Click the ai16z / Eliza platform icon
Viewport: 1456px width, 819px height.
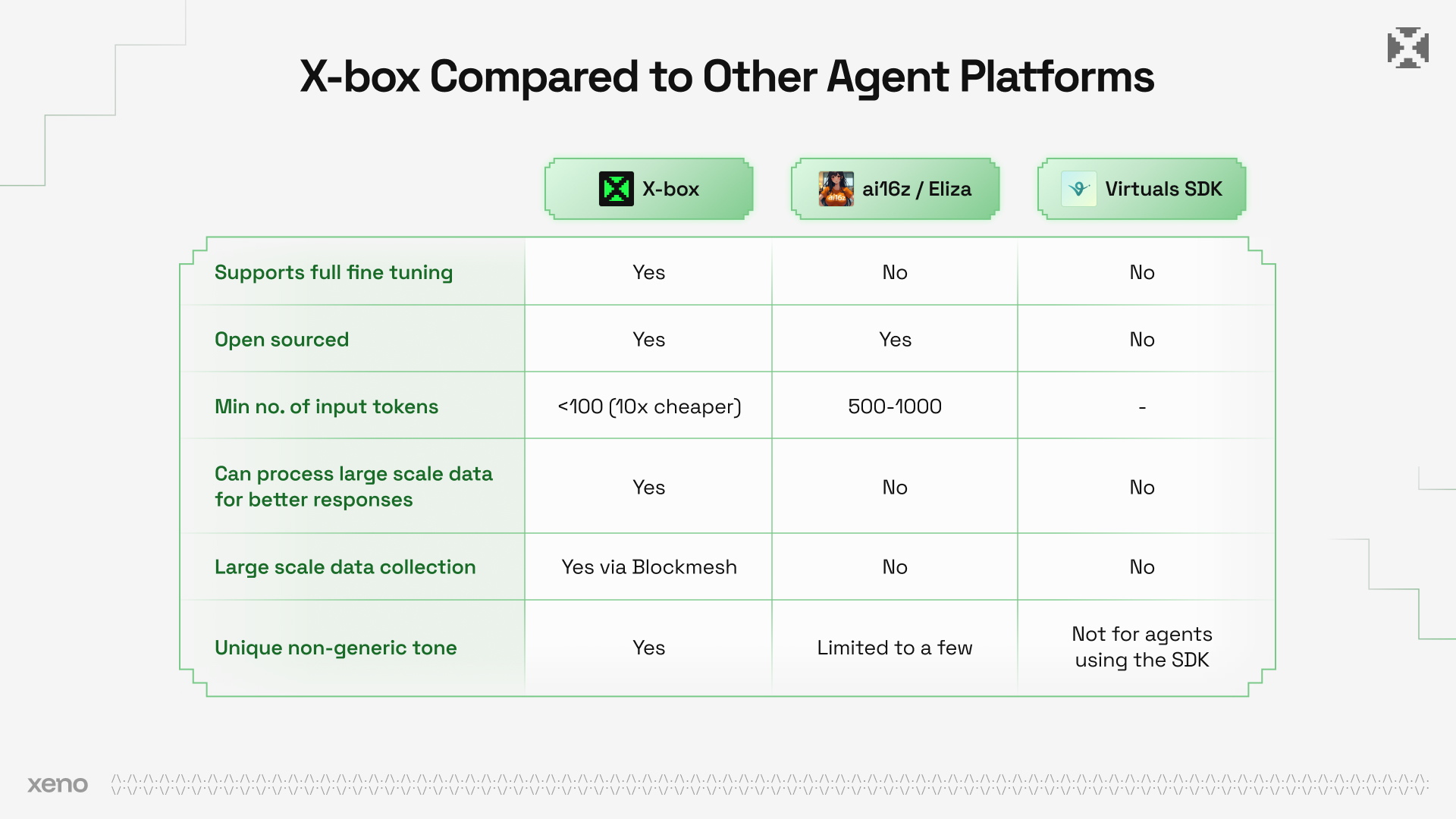(x=835, y=189)
